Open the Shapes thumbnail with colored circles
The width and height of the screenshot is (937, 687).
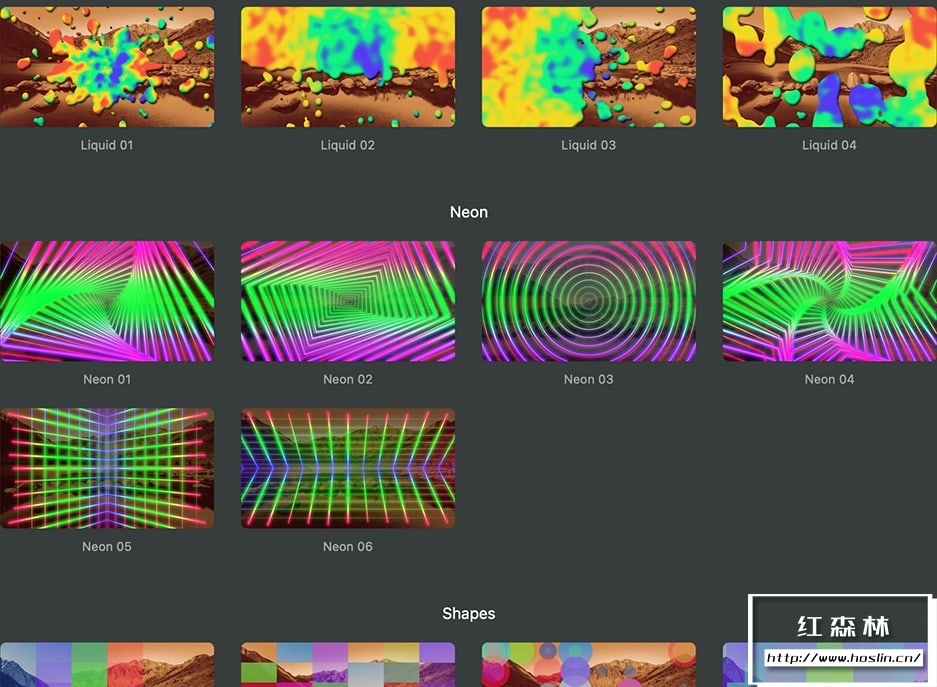(589, 664)
